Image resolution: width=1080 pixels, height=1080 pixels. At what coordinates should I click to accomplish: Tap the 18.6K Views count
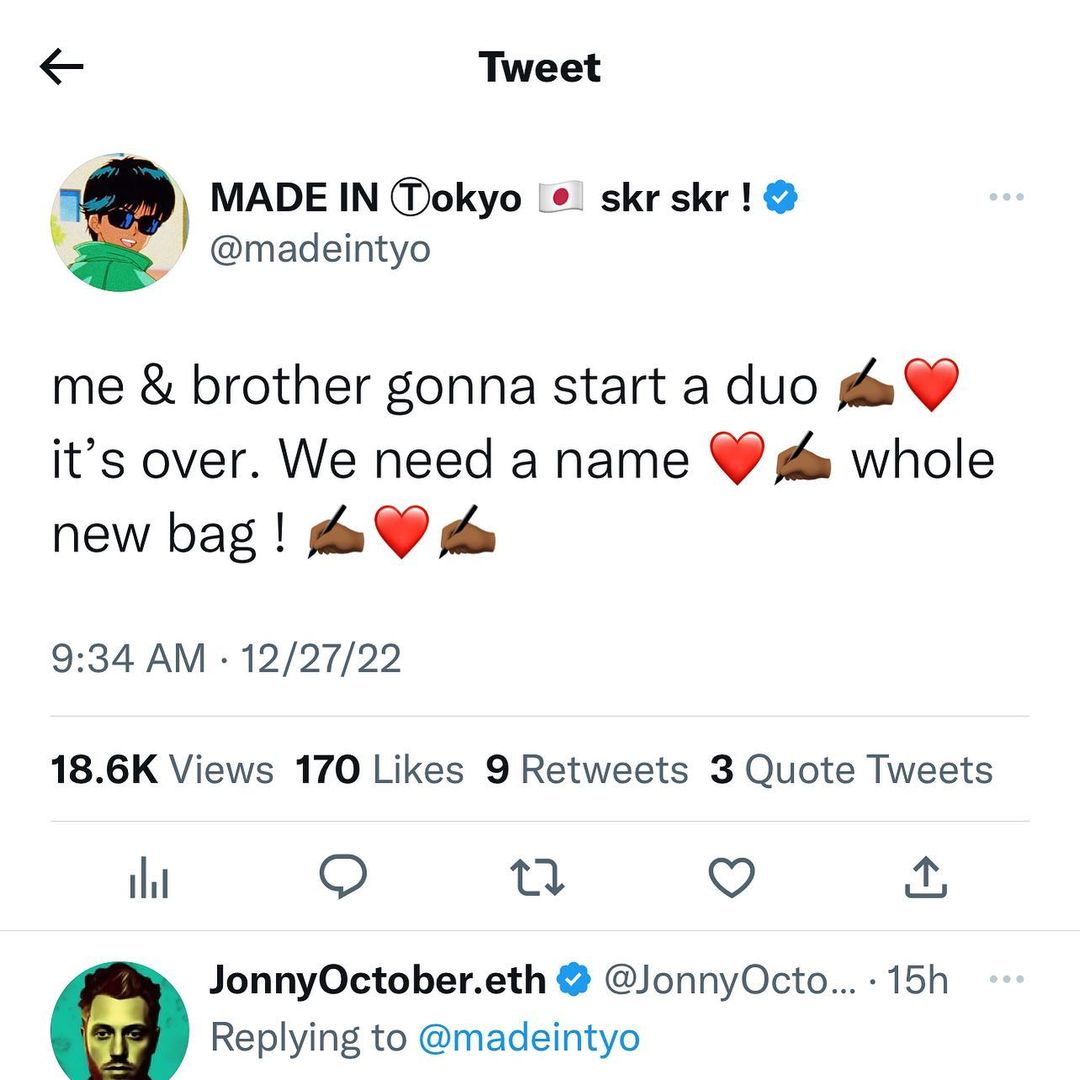point(162,770)
